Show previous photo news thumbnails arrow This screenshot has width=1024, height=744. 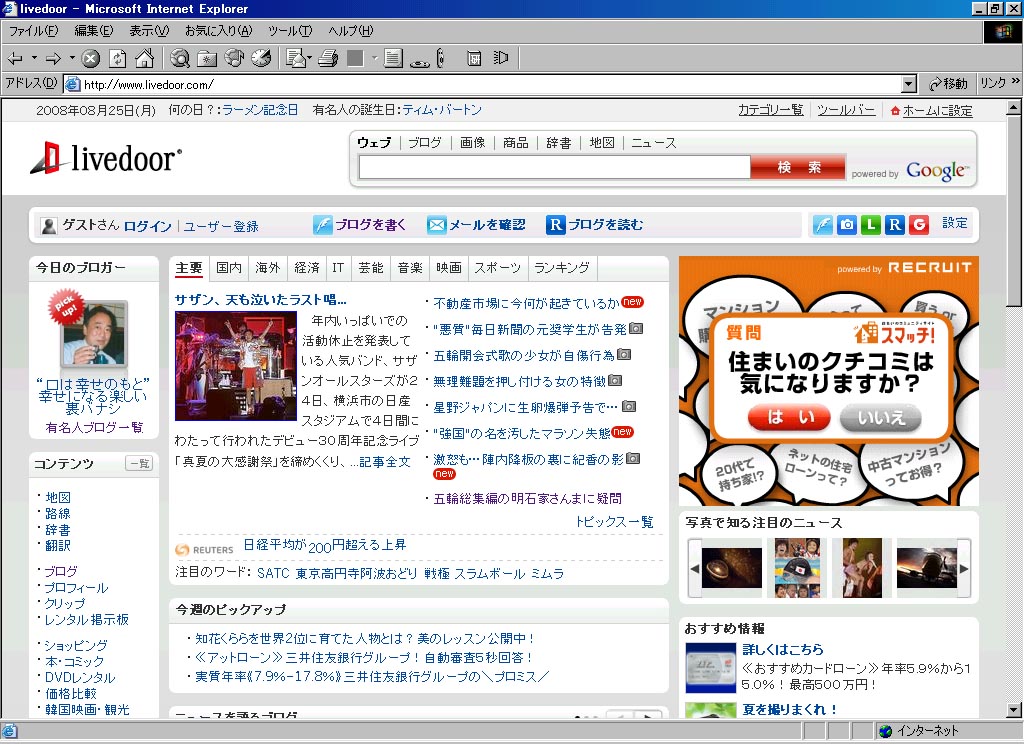(695, 568)
